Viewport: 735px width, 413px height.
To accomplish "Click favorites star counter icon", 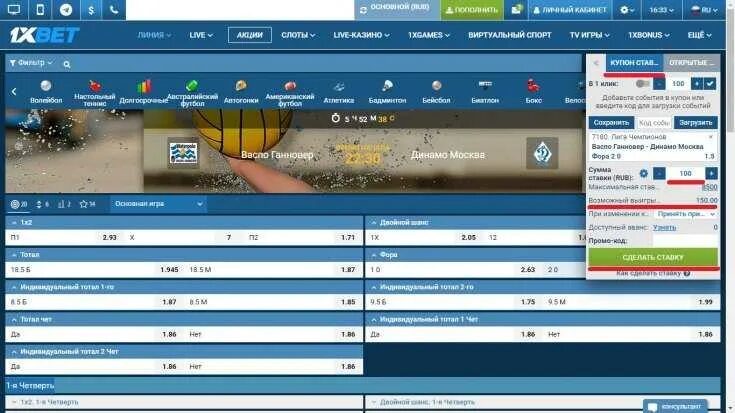I will [87, 204].
